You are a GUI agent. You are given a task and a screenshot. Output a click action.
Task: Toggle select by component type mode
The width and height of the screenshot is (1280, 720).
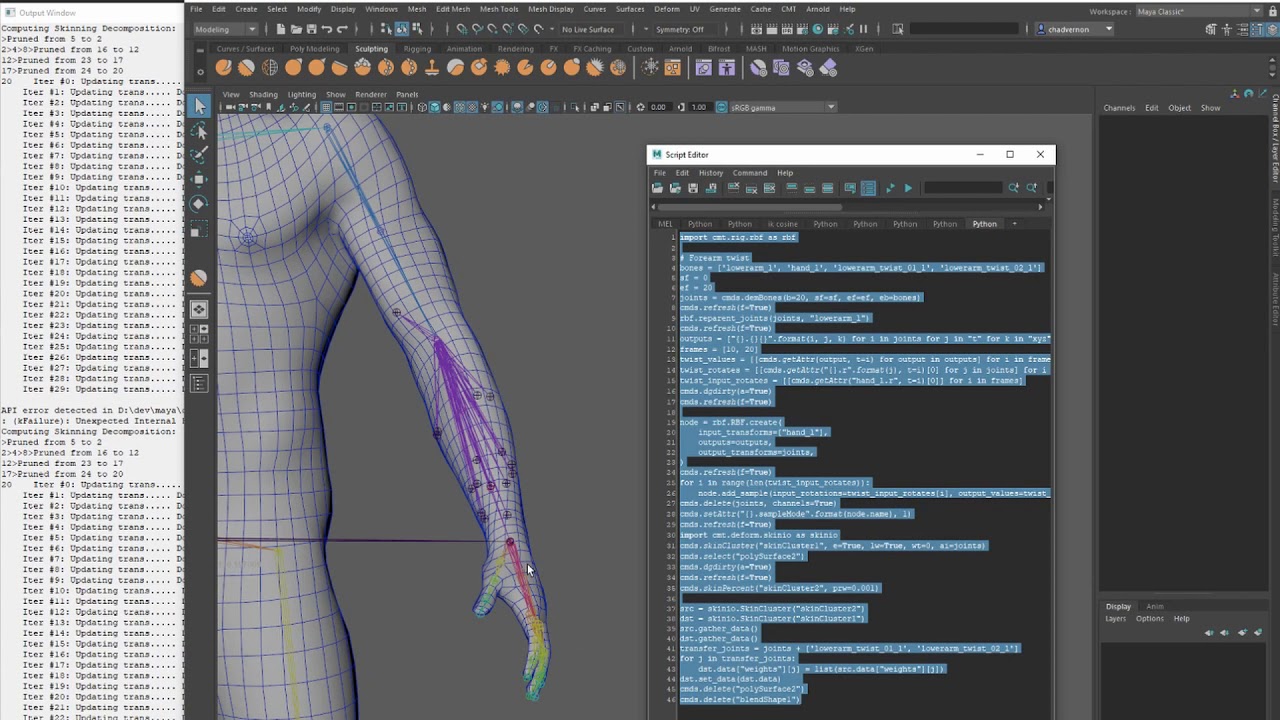point(416,29)
